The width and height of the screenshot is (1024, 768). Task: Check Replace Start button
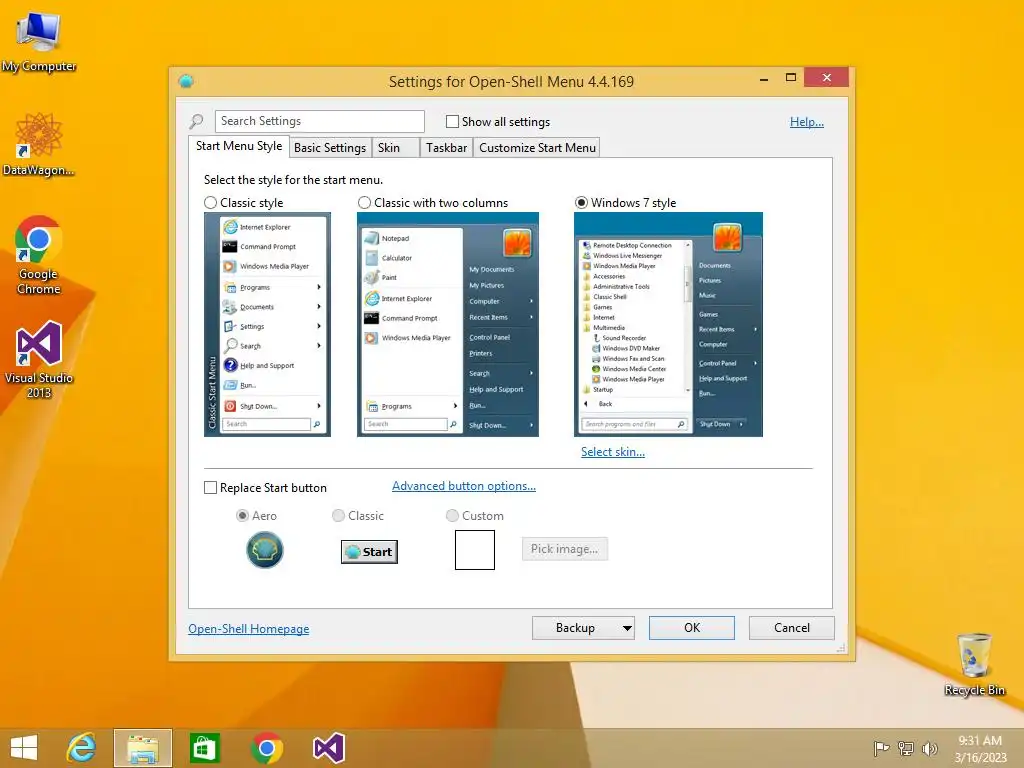coord(210,488)
